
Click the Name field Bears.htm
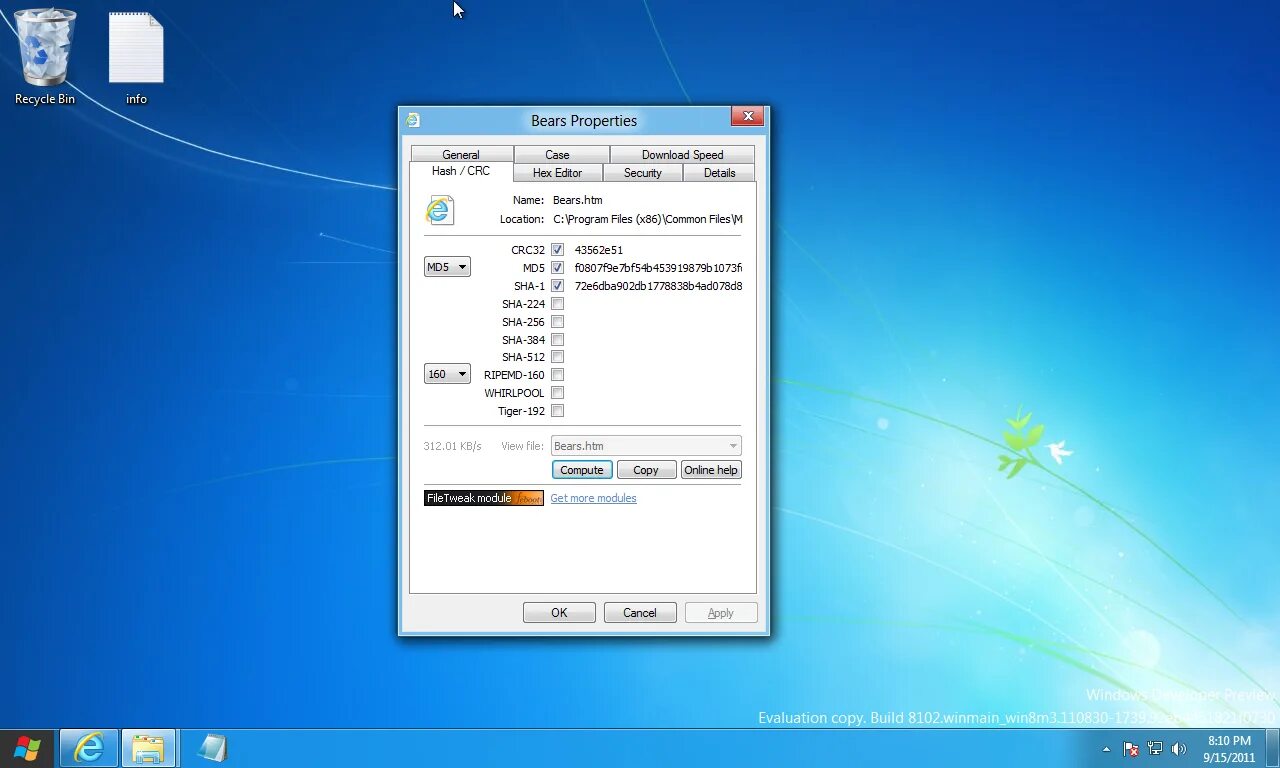click(x=578, y=200)
